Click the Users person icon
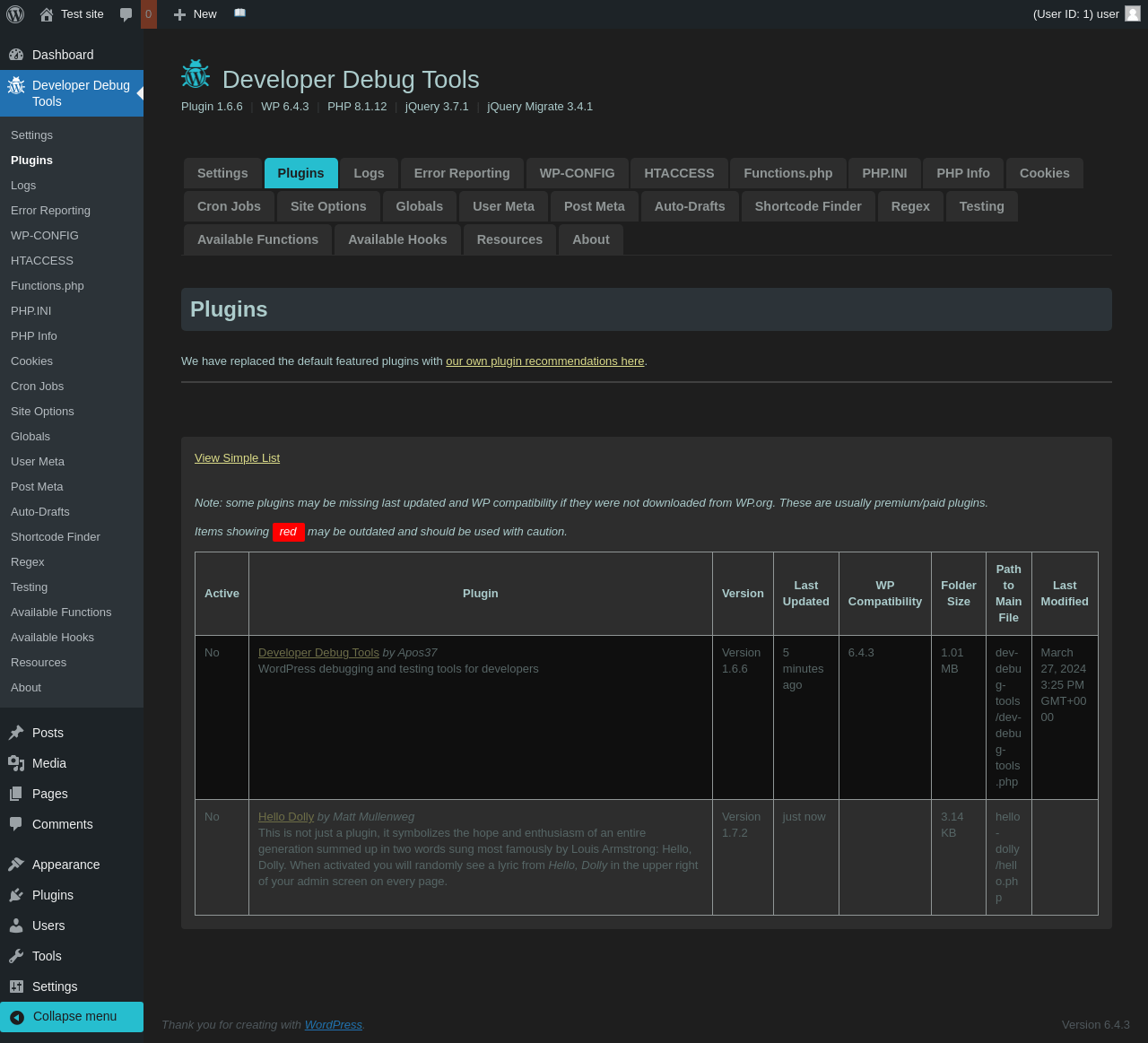1148x1043 pixels. click(16, 926)
